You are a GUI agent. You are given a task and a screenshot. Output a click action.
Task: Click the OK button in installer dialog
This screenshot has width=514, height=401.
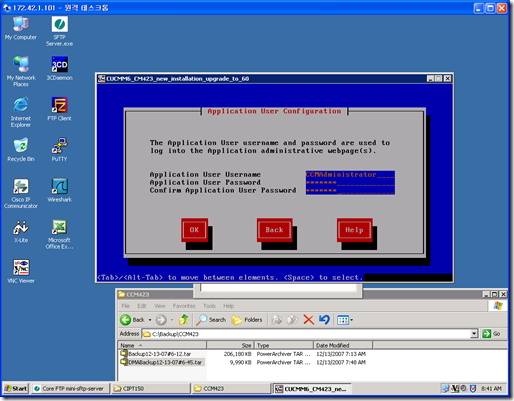pos(194,230)
